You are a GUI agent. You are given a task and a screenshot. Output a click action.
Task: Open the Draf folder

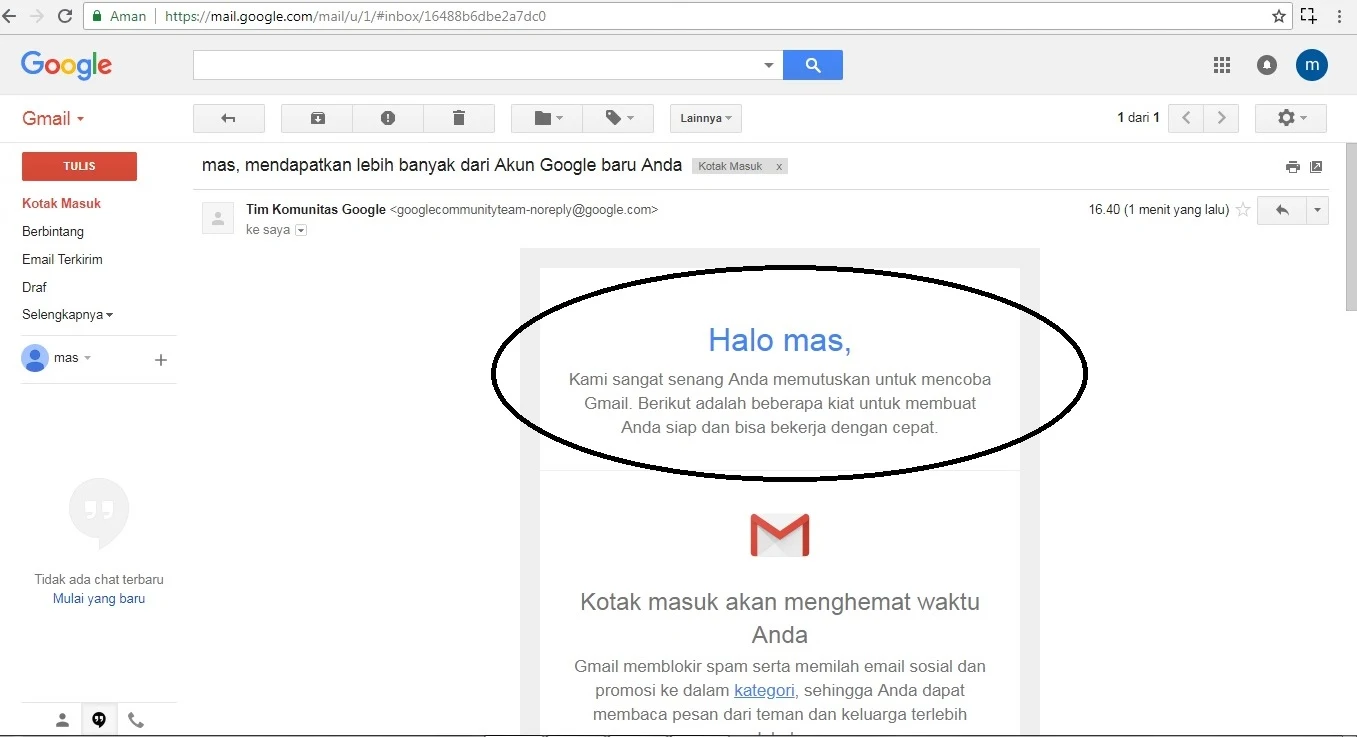tap(34, 287)
